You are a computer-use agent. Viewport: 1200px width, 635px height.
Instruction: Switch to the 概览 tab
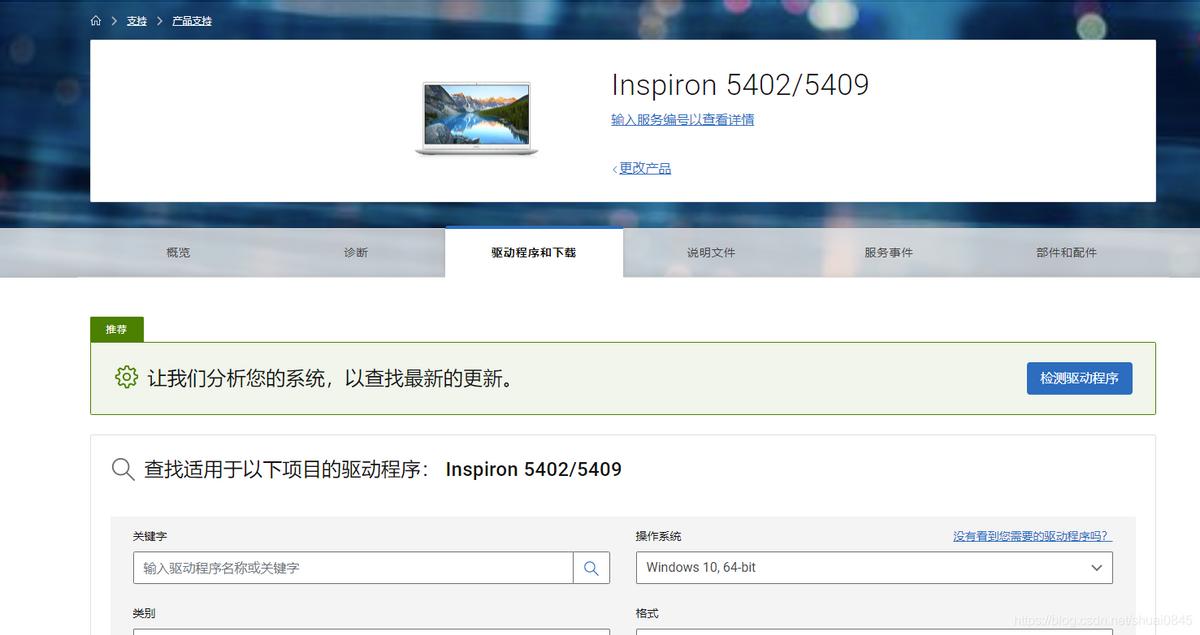(x=177, y=252)
